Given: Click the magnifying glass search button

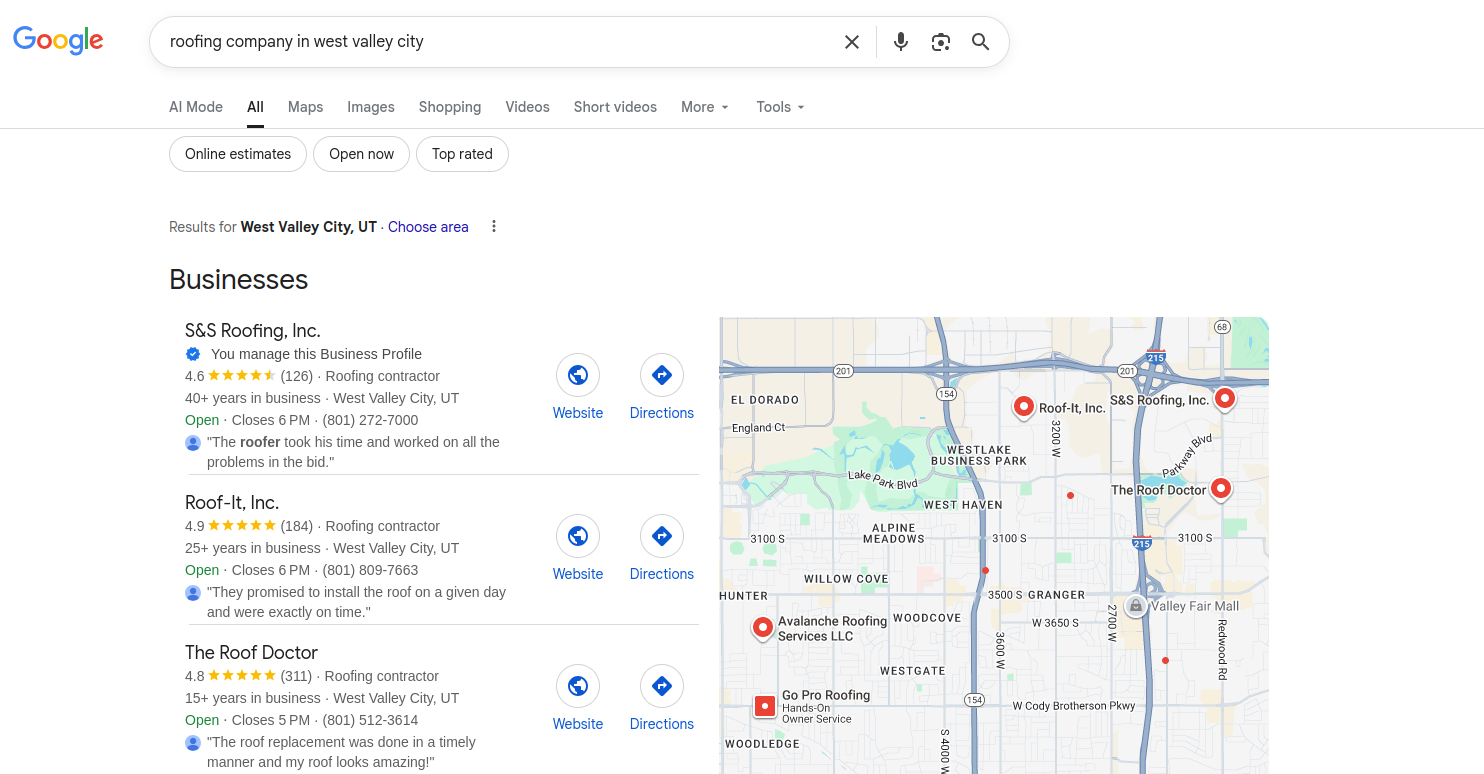Looking at the screenshot, I should pos(980,42).
